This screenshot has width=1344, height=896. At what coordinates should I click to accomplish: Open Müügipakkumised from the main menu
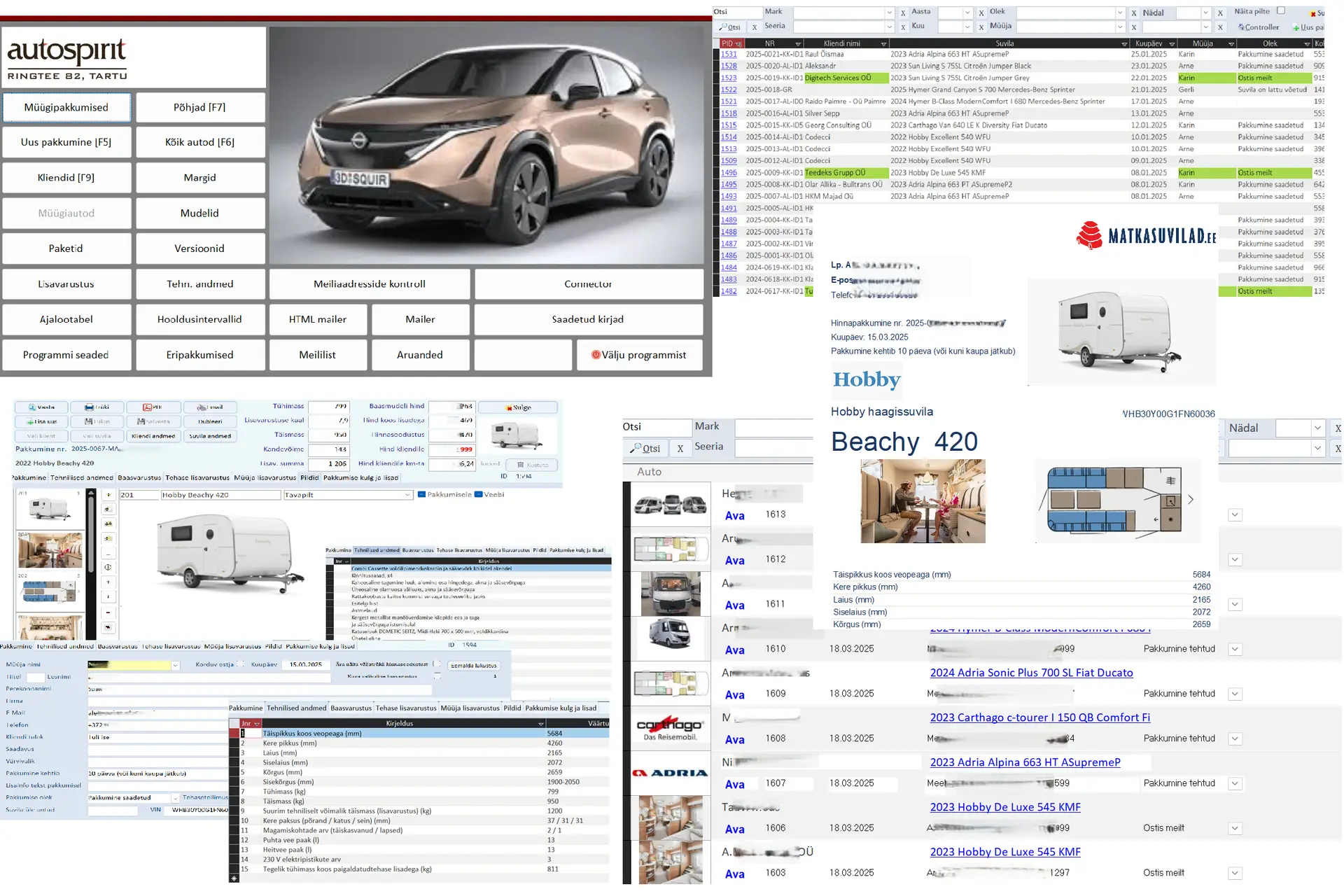click(x=66, y=107)
